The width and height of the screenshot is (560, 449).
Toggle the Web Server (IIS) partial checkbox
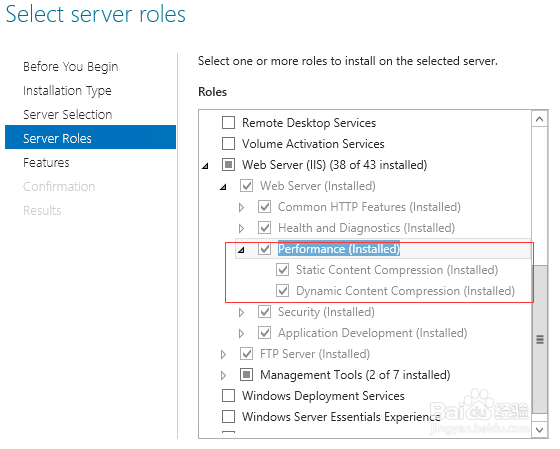coord(228,165)
